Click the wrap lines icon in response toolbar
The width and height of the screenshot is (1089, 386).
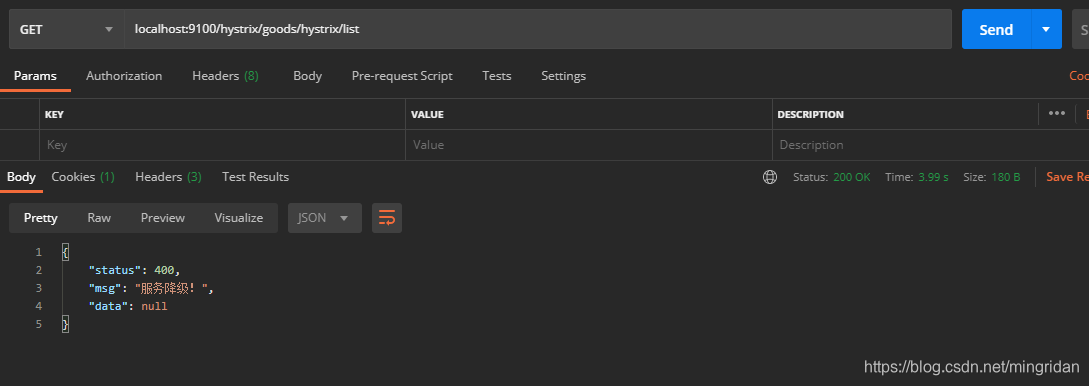(x=387, y=218)
